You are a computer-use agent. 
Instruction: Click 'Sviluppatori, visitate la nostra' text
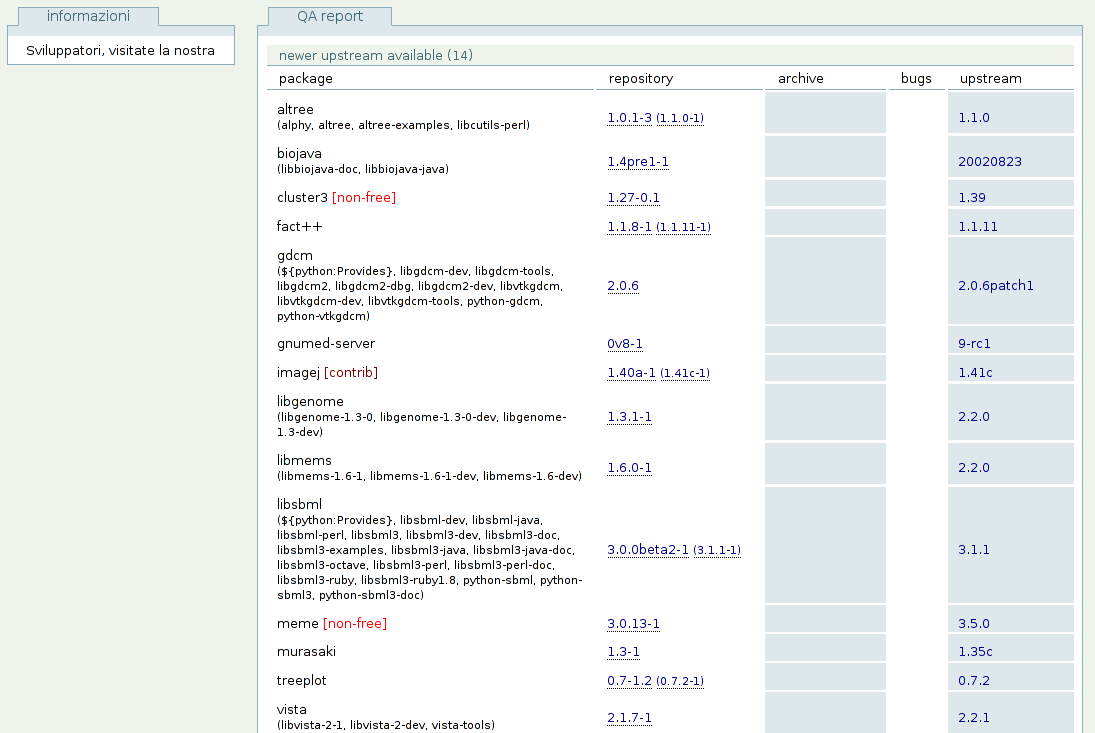[x=120, y=50]
